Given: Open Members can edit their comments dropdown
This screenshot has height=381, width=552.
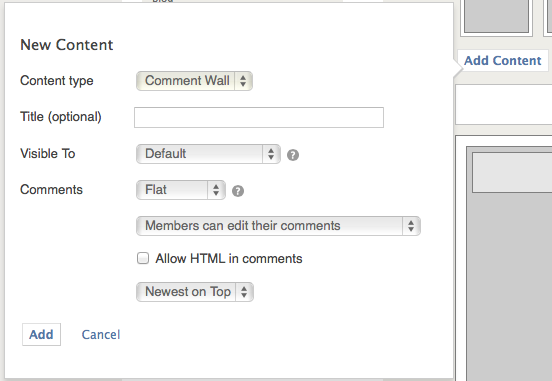Looking at the screenshot, I should click(x=278, y=226).
